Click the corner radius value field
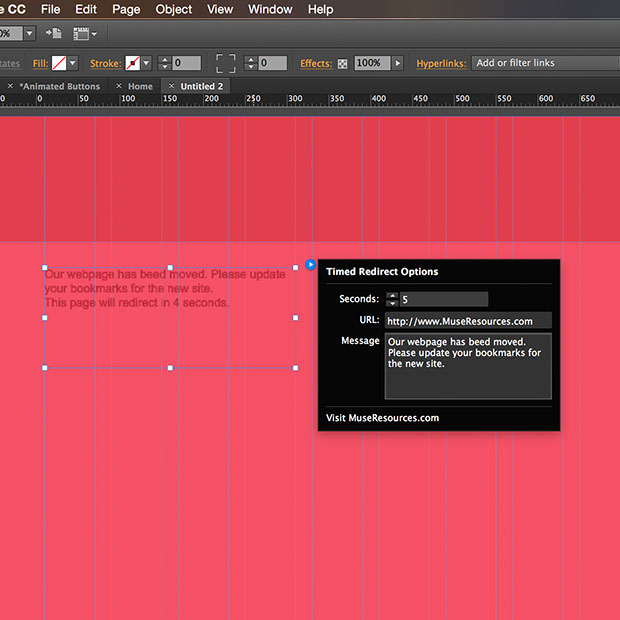The image size is (620, 620). point(272,63)
